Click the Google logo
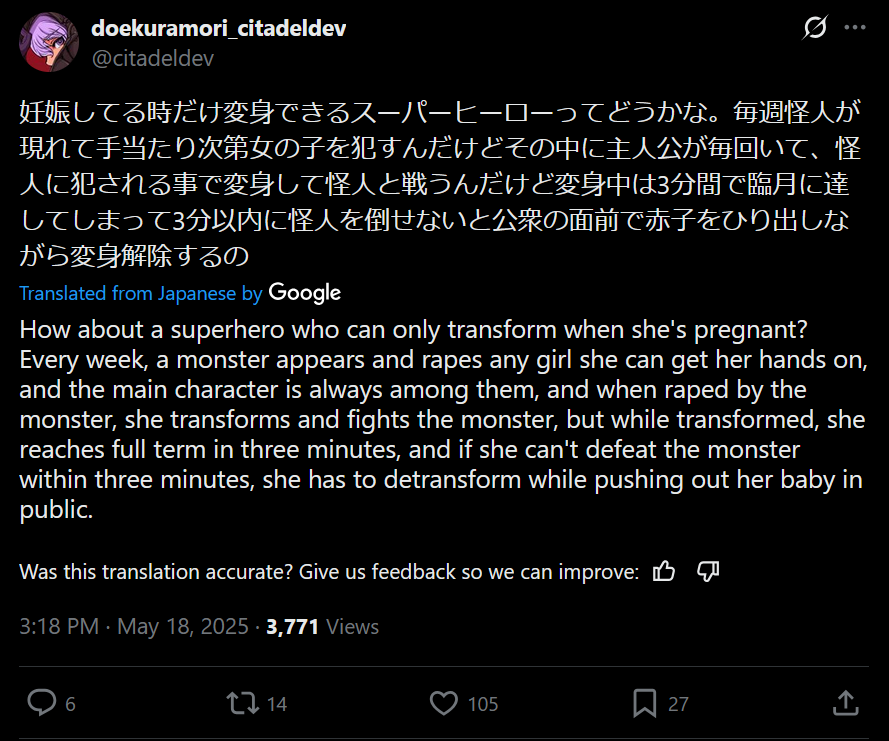Viewport: 889px width, 741px height. pyautogui.click(x=305, y=293)
